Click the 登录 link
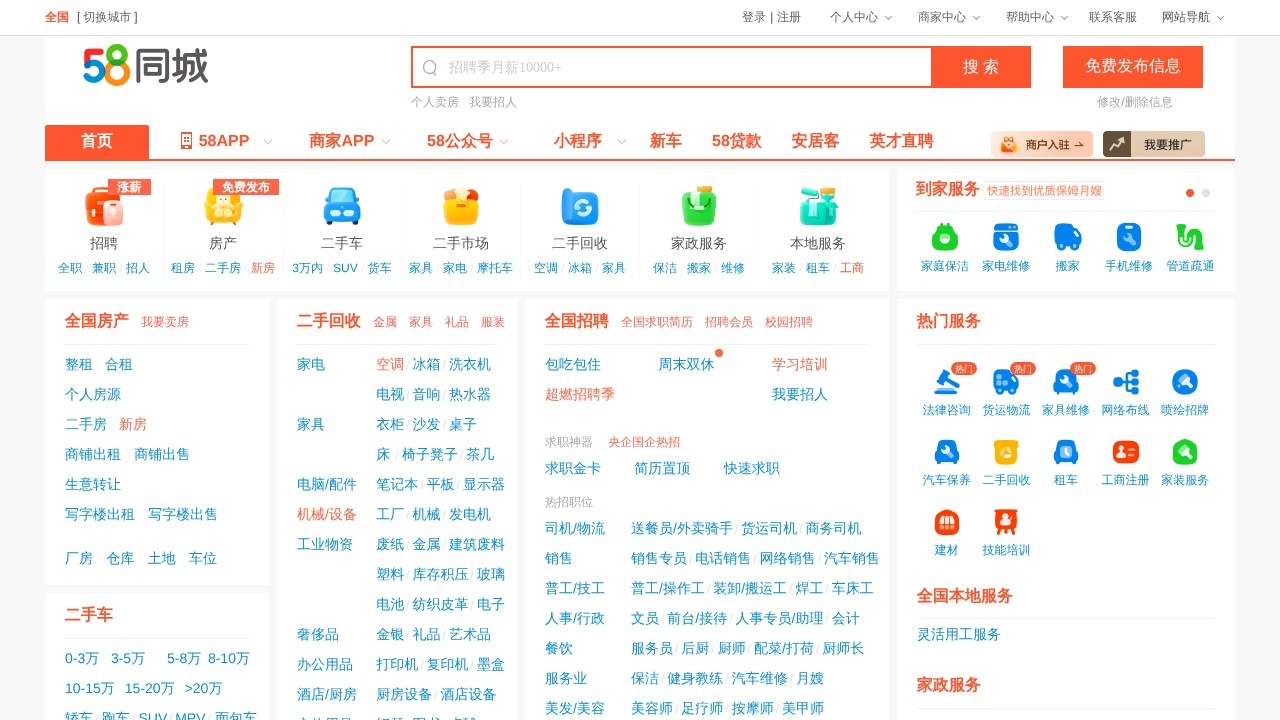The width and height of the screenshot is (1280, 720). click(x=754, y=17)
